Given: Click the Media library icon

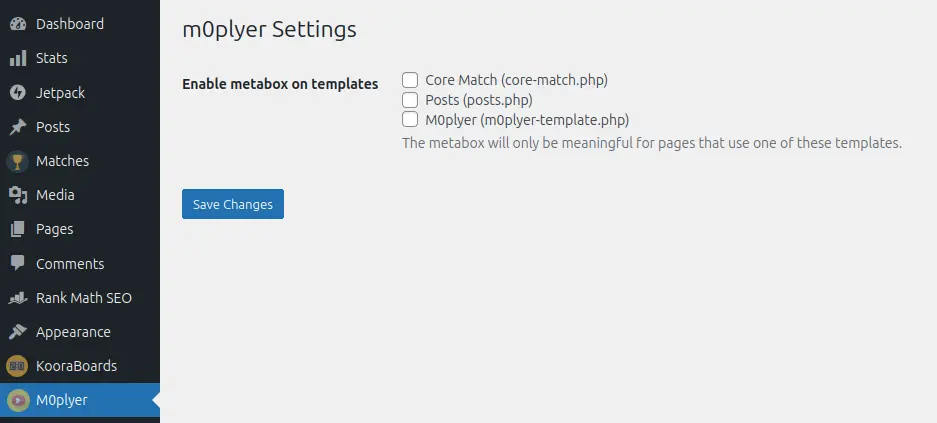Looking at the screenshot, I should [17, 195].
